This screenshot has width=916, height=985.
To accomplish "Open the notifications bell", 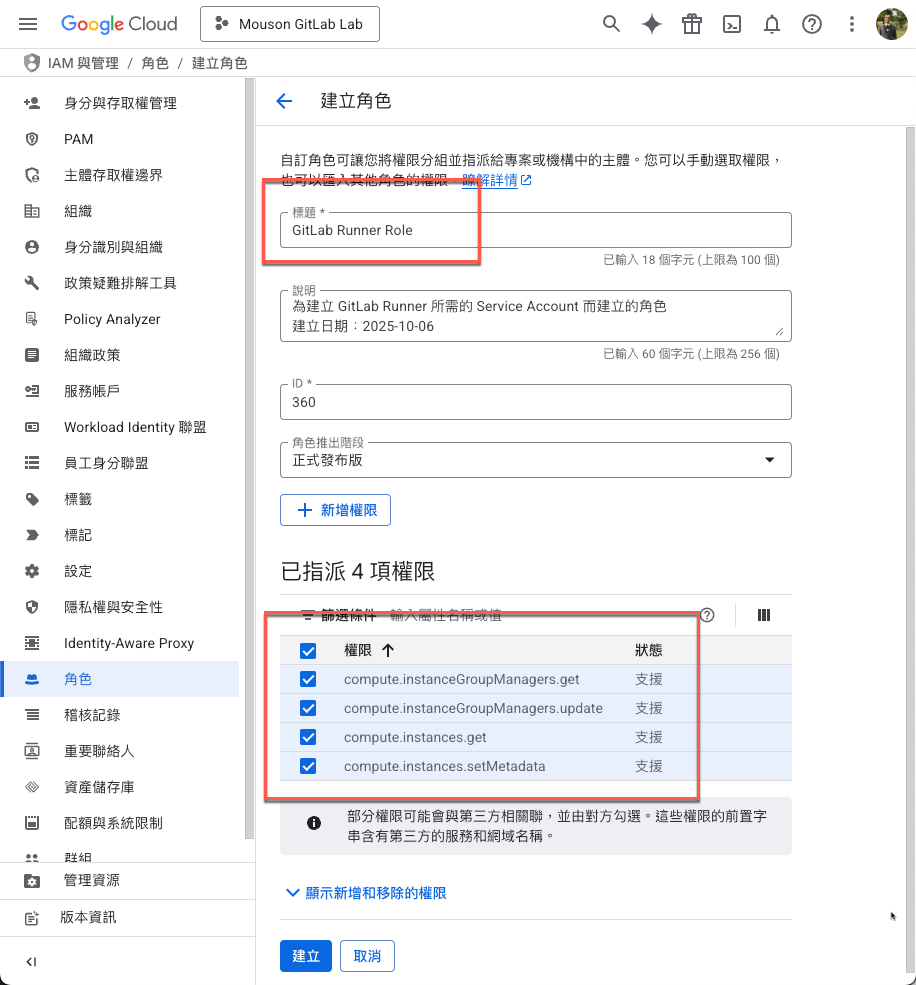I will pos(772,24).
